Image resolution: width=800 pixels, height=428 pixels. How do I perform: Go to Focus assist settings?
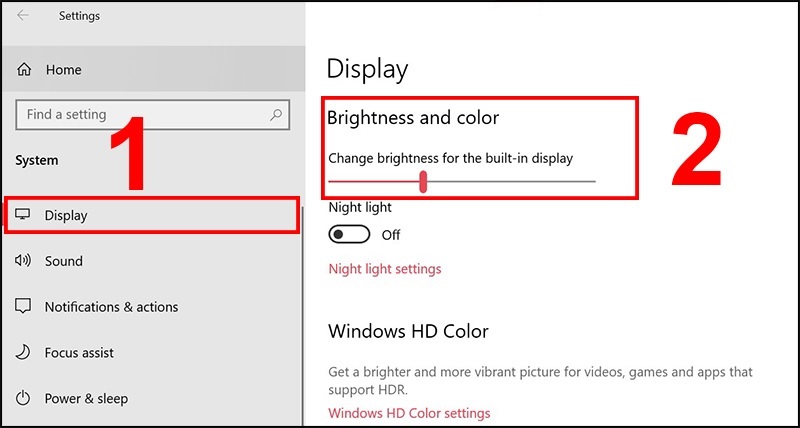[x=151, y=353]
